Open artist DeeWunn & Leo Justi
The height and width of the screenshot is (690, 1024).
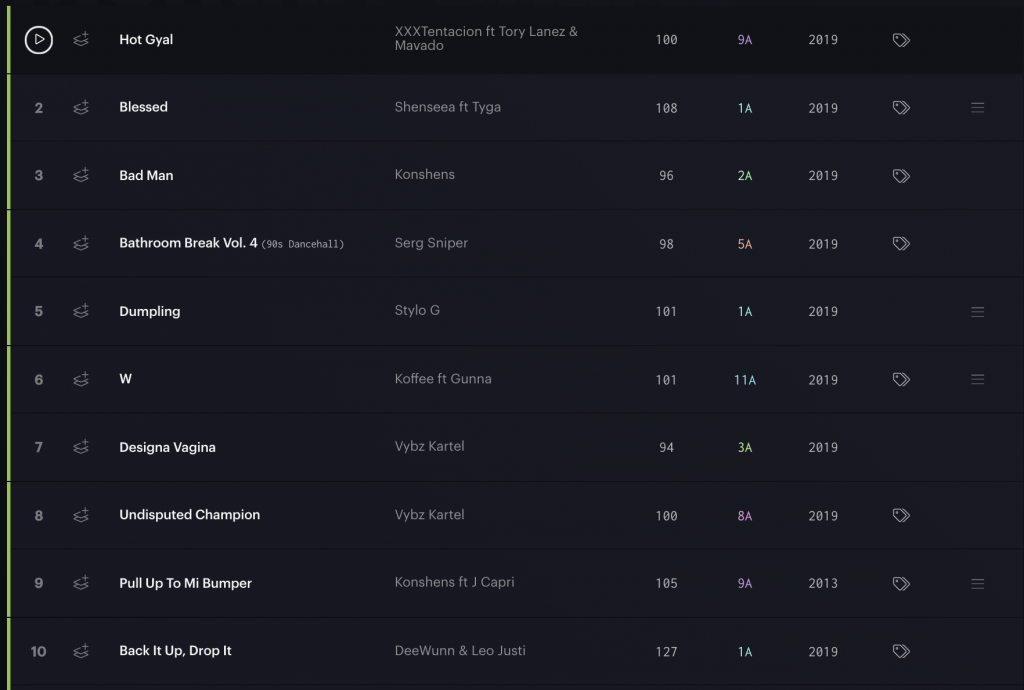tap(460, 651)
